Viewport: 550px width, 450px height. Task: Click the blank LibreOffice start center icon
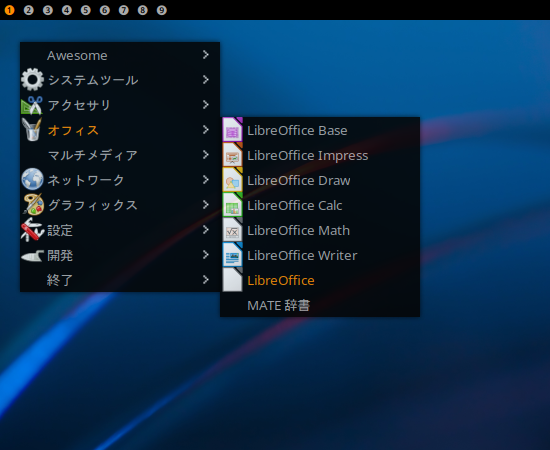click(233, 280)
